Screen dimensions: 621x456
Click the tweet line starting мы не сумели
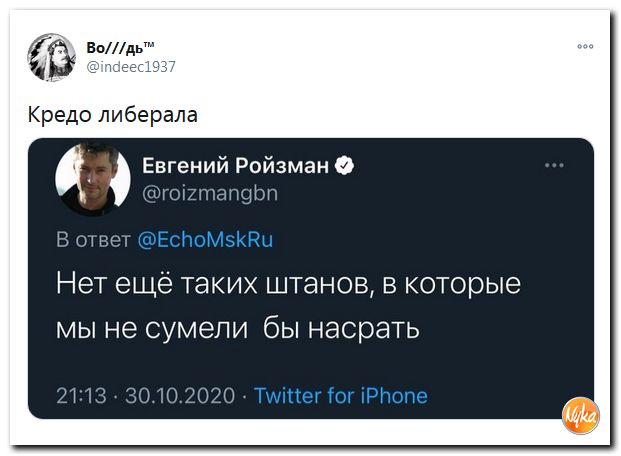(x=238, y=329)
